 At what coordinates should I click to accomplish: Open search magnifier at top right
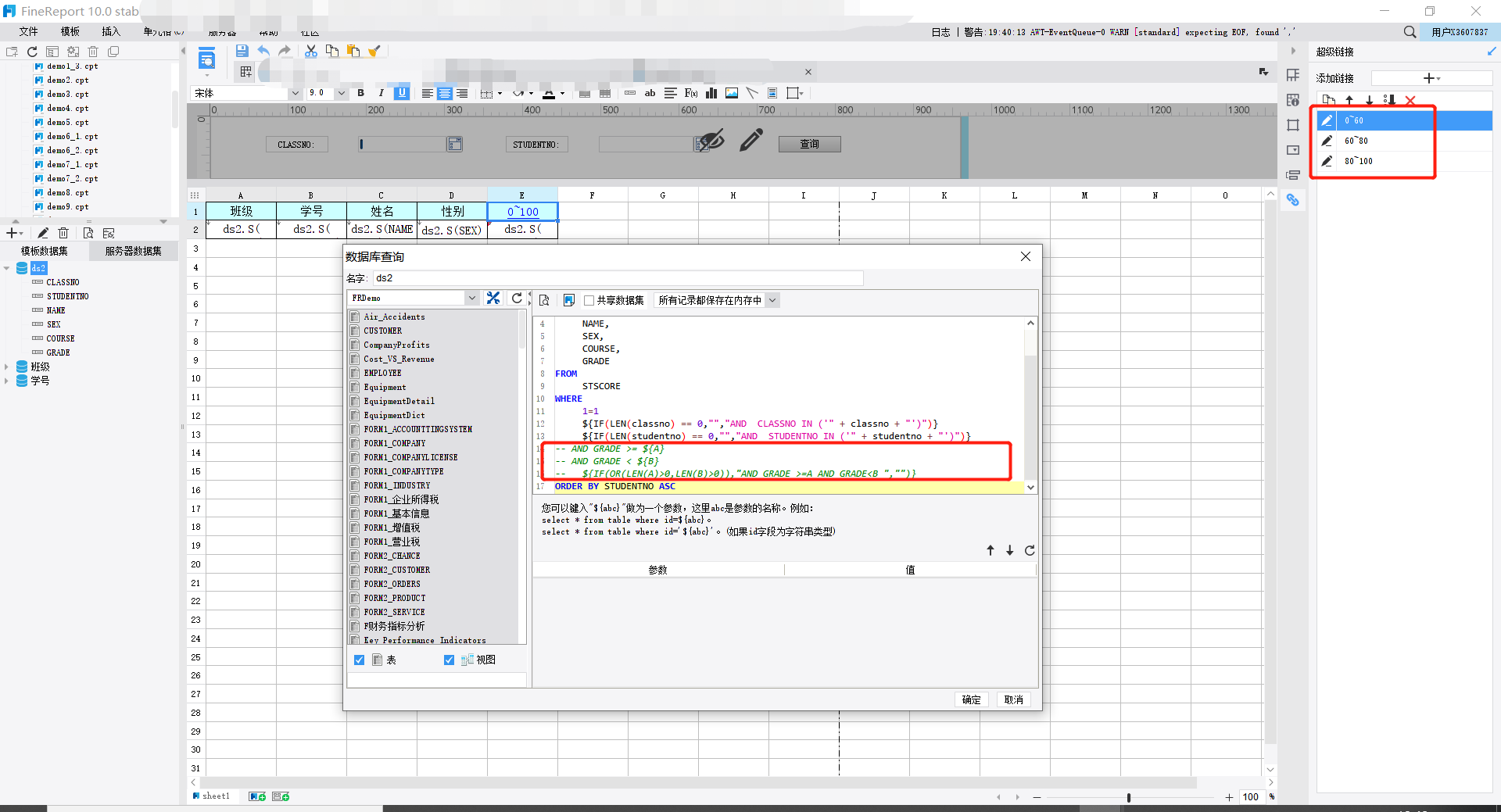point(1410,32)
